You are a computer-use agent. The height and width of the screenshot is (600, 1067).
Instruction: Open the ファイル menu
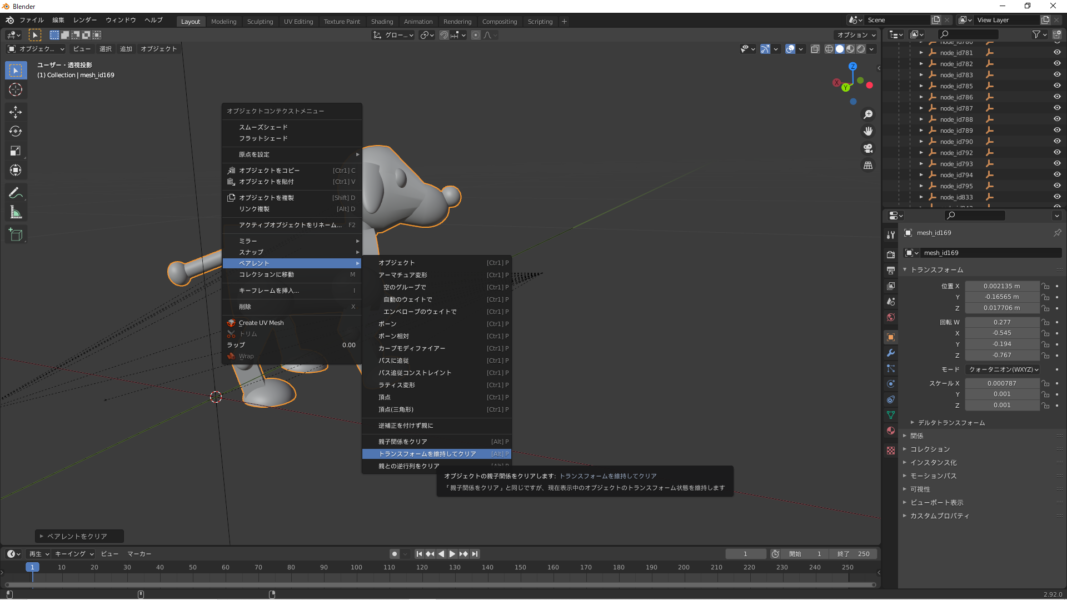click(x=31, y=20)
